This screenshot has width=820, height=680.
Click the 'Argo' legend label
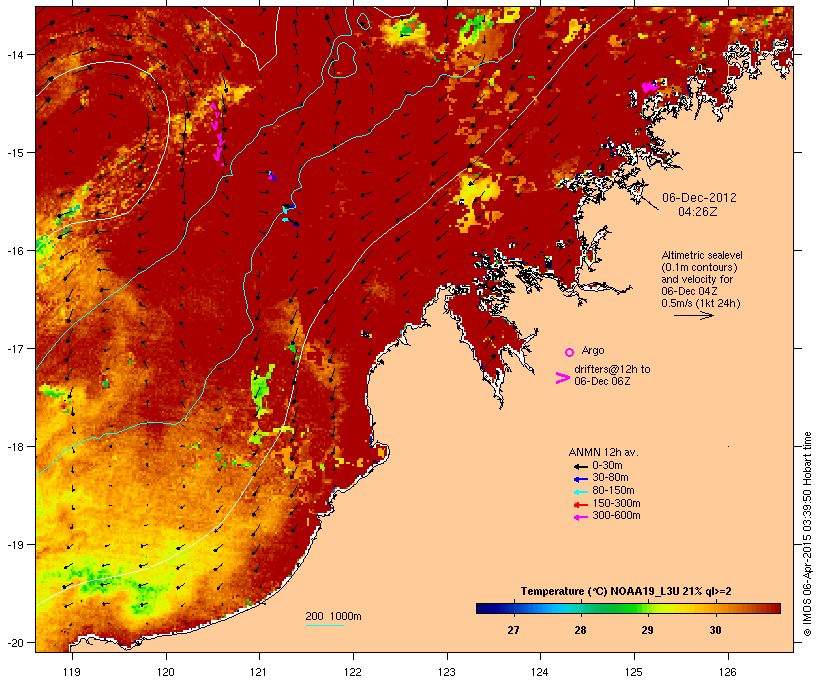593,350
